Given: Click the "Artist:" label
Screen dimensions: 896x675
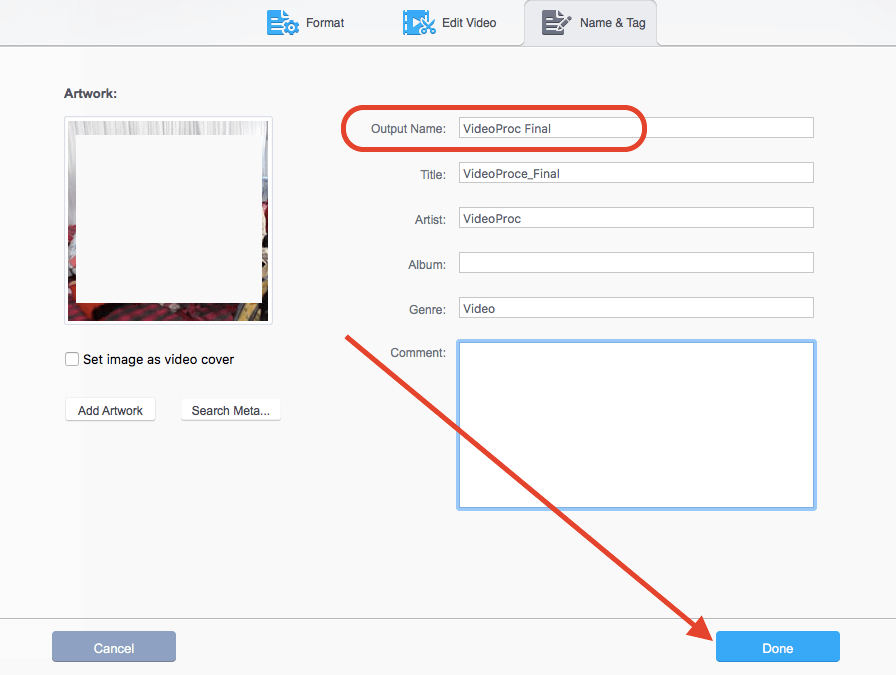Looking at the screenshot, I should click(430, 219).
